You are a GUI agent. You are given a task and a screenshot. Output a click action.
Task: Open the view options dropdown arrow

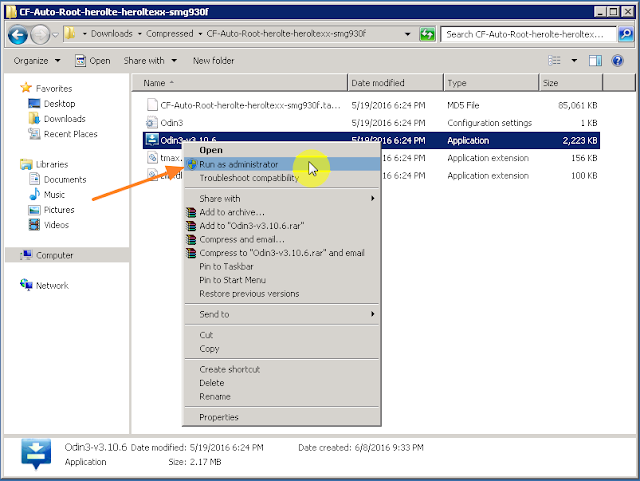tap(574, 61)
